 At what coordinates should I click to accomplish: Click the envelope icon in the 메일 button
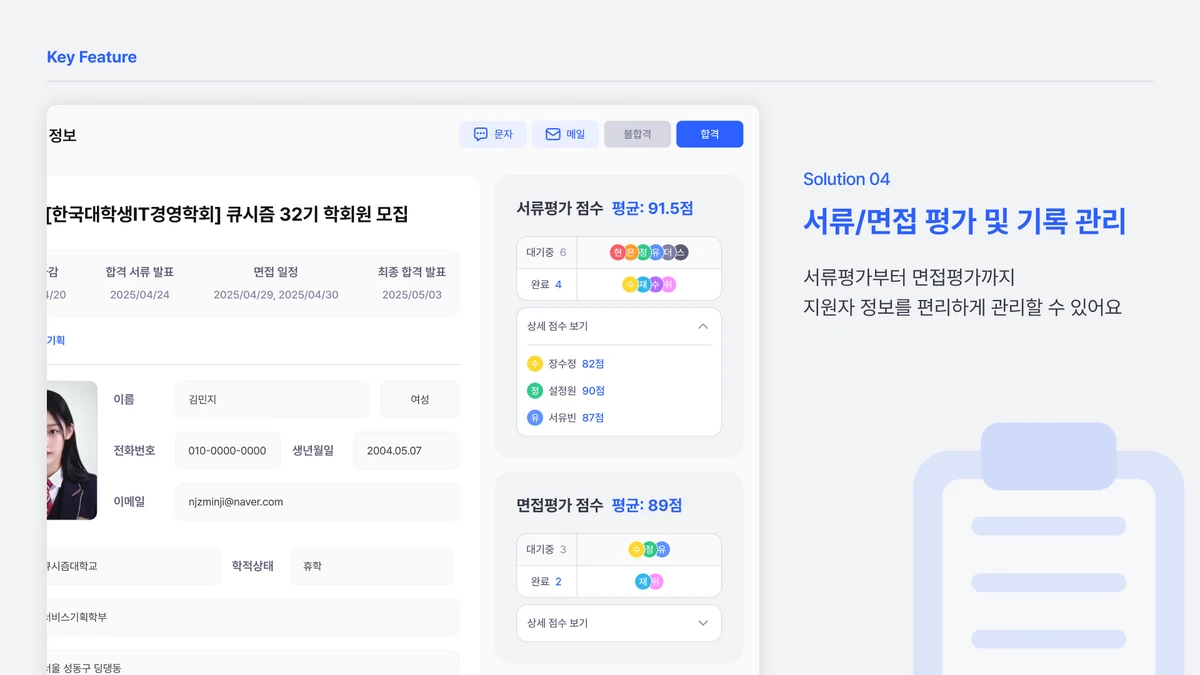(x=553, y=134)
